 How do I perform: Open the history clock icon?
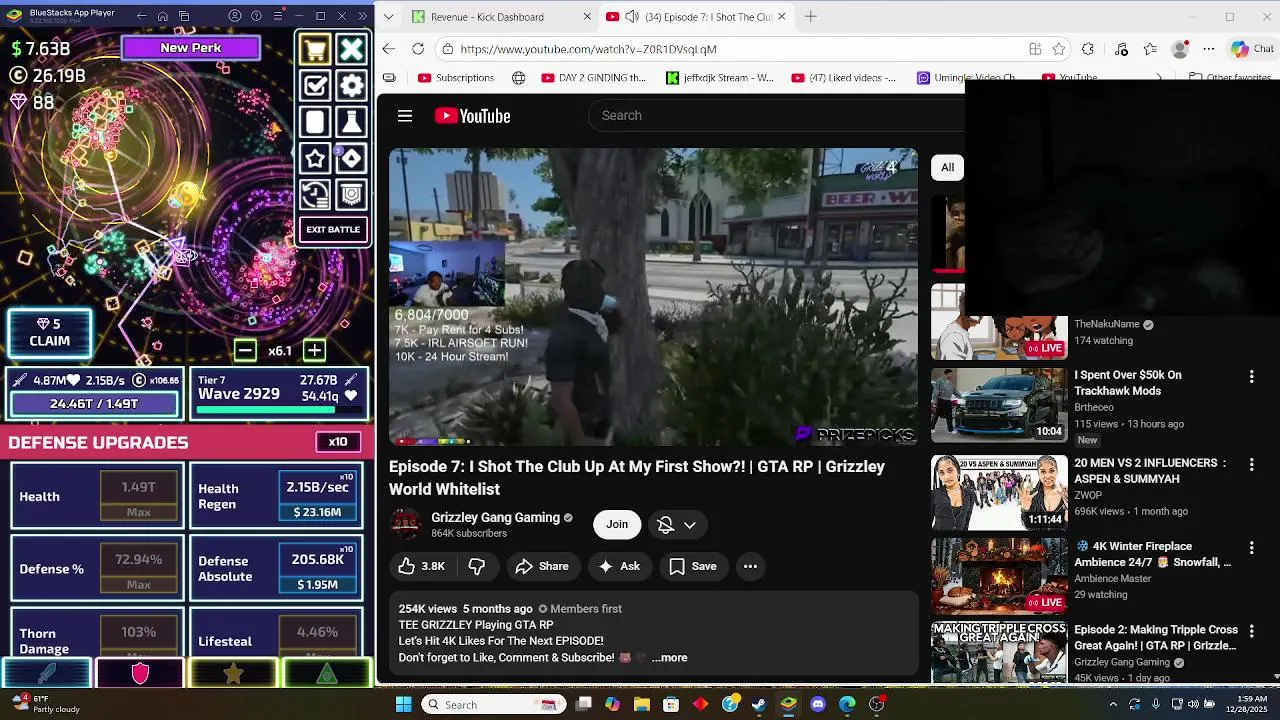click(x=315, y=194)
